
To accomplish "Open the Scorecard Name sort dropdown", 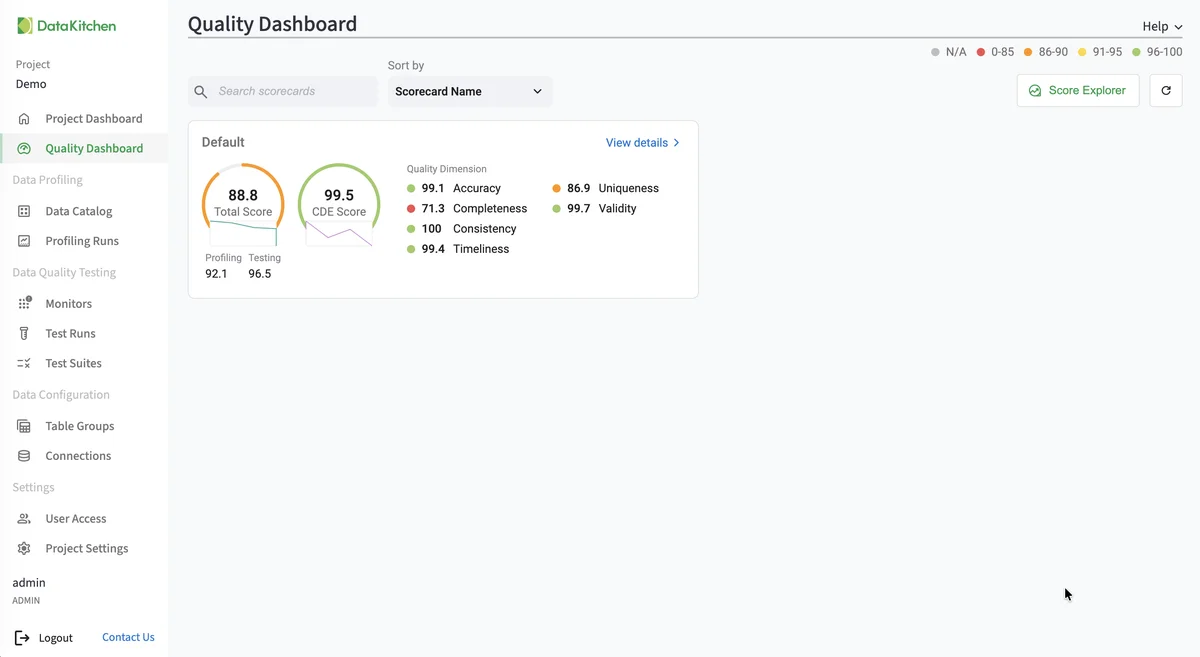I will pyautogui.click(x=470, y=91).
